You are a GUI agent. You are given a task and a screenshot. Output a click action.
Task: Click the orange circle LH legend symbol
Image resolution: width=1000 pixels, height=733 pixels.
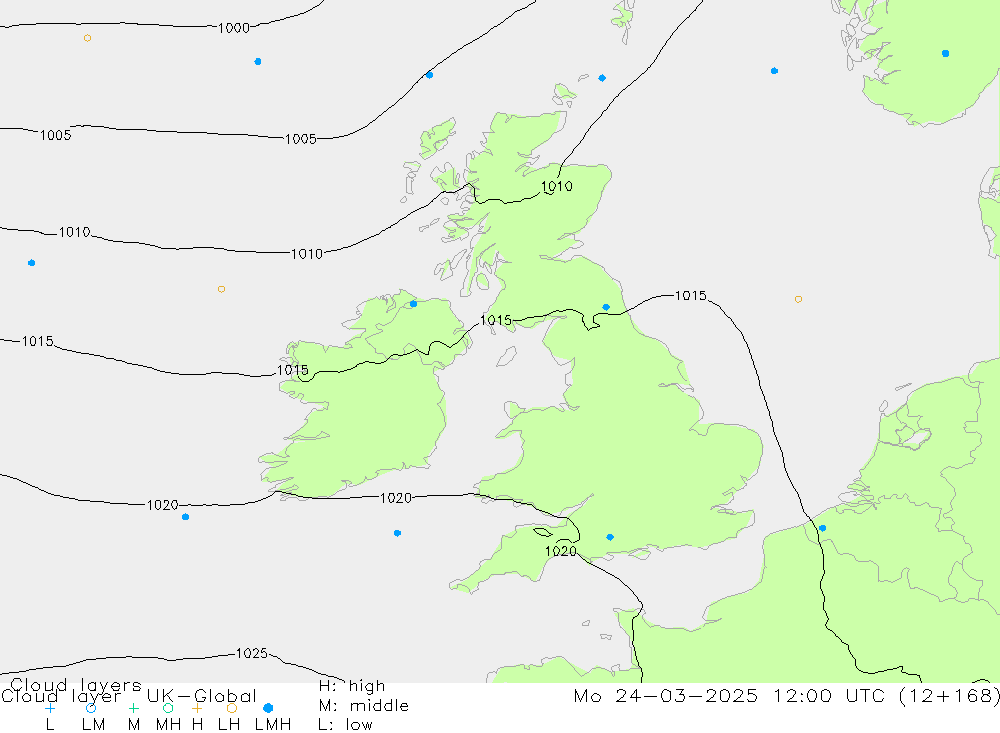(232, 708)
